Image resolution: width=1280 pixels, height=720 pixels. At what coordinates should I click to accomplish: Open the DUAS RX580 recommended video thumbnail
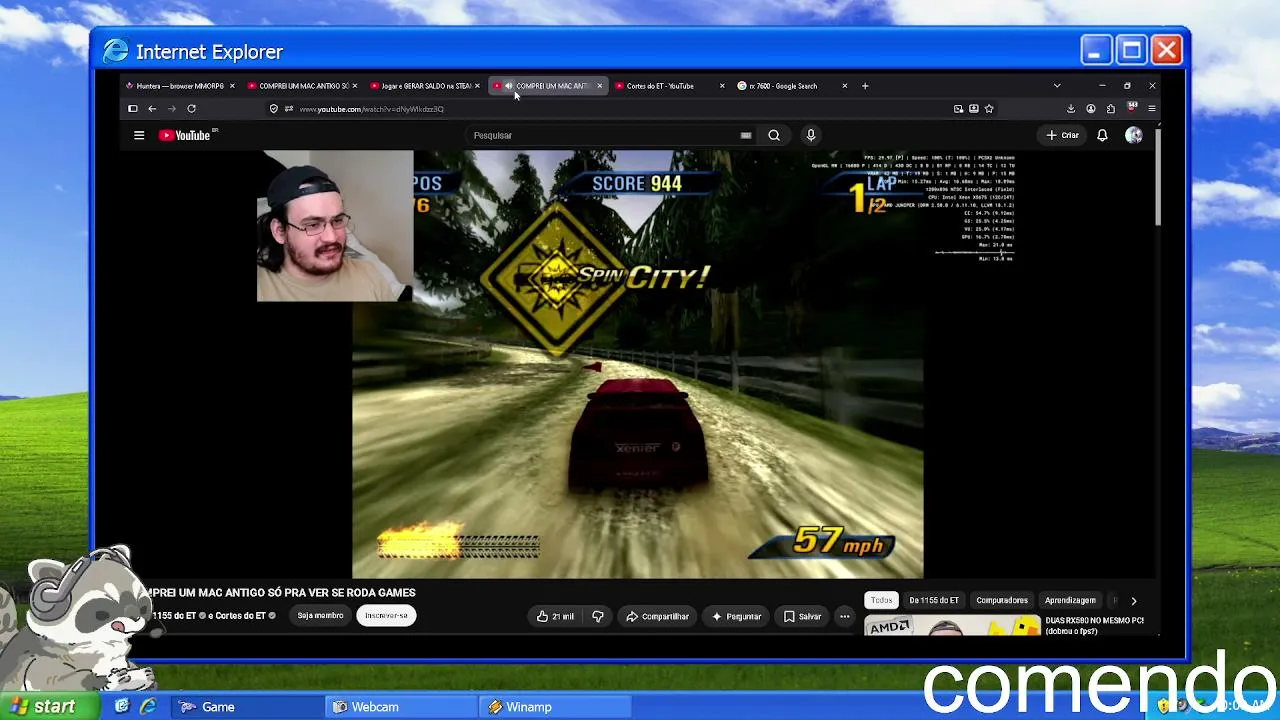tap(952, 626)
